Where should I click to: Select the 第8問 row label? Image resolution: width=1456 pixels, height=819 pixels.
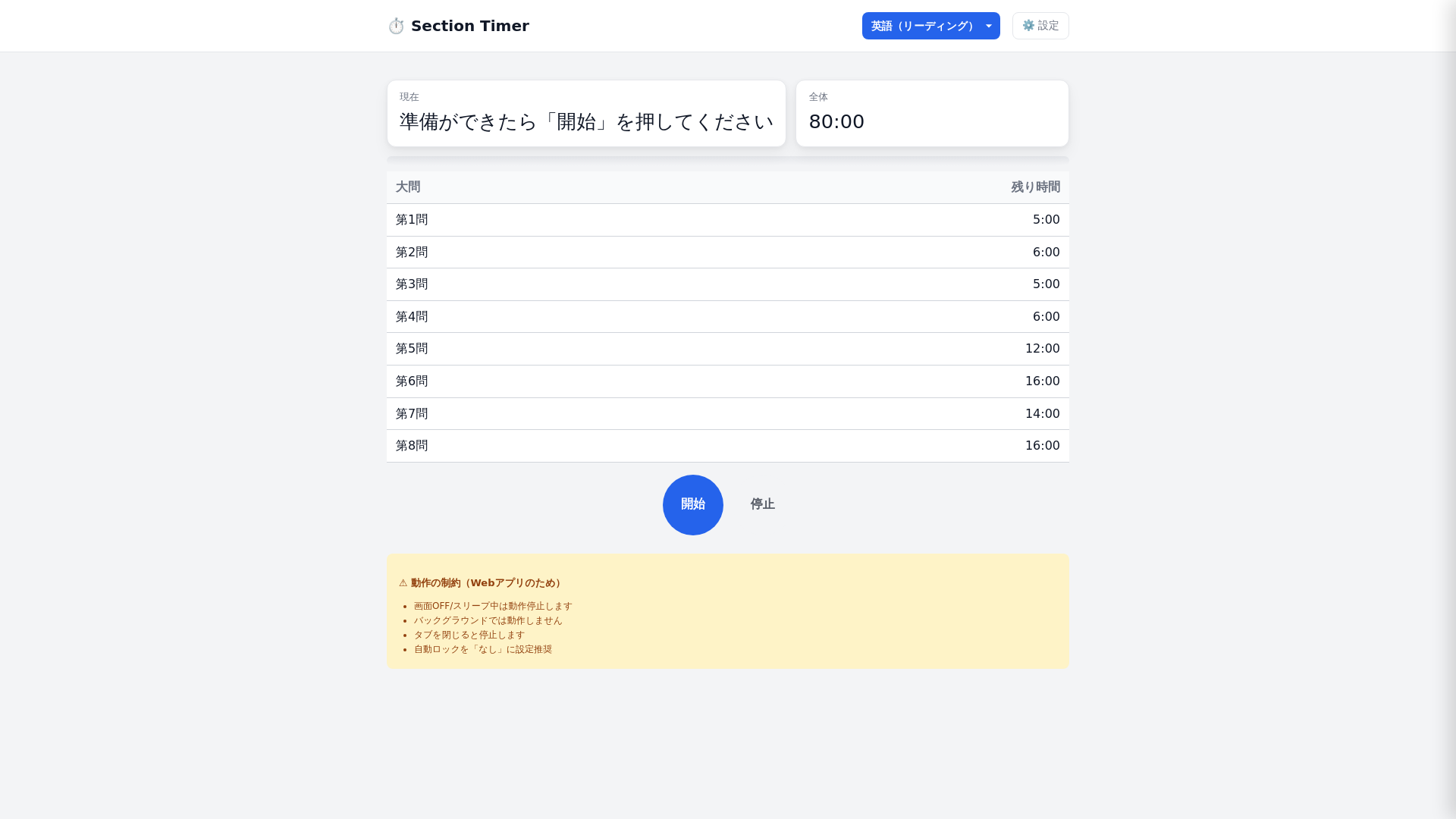412,445
